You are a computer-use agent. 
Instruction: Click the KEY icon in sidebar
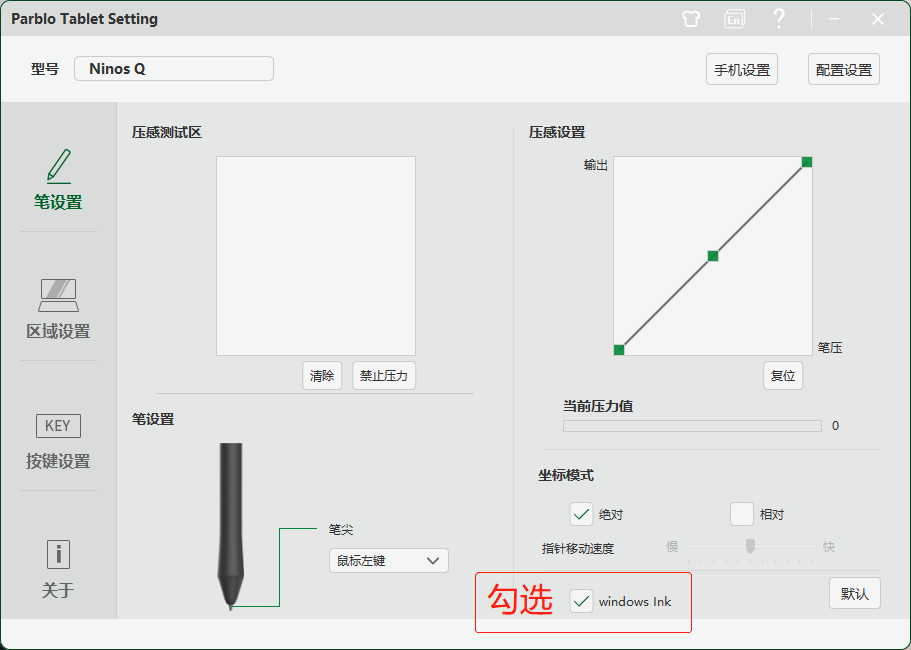tap(58, 426)
